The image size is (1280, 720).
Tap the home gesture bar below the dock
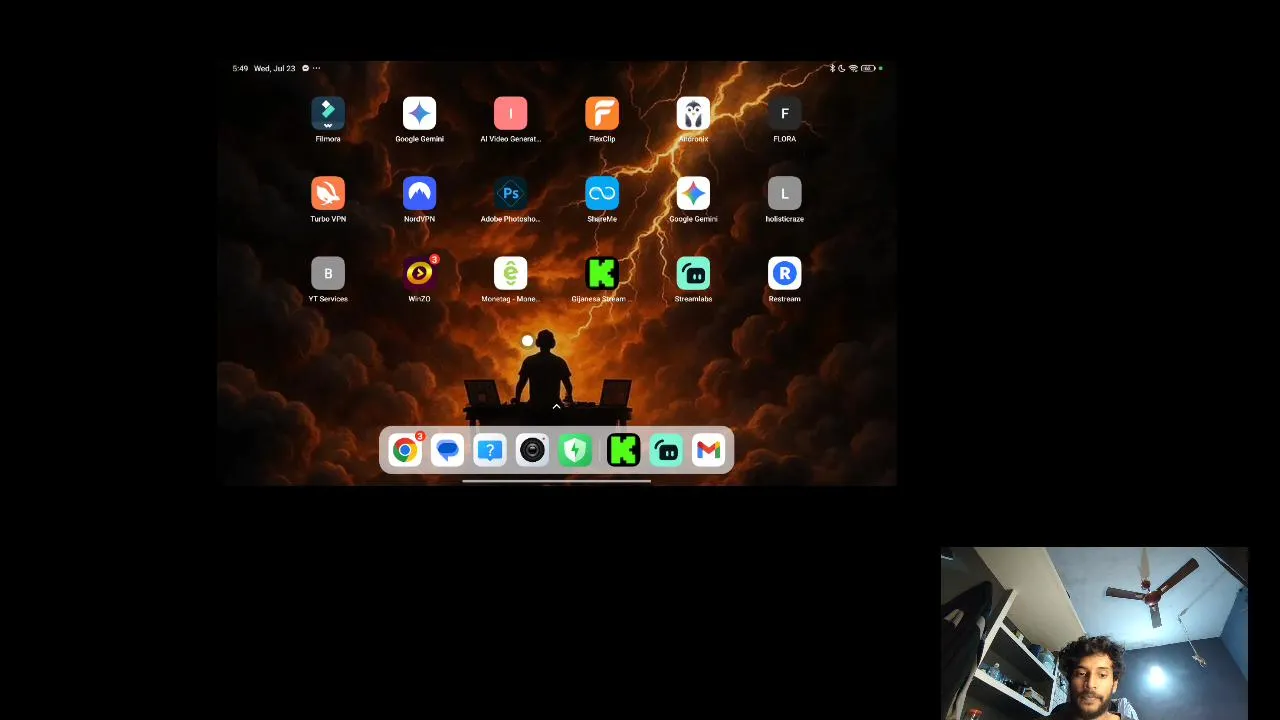pyautogui.click(x=557, y=481)
